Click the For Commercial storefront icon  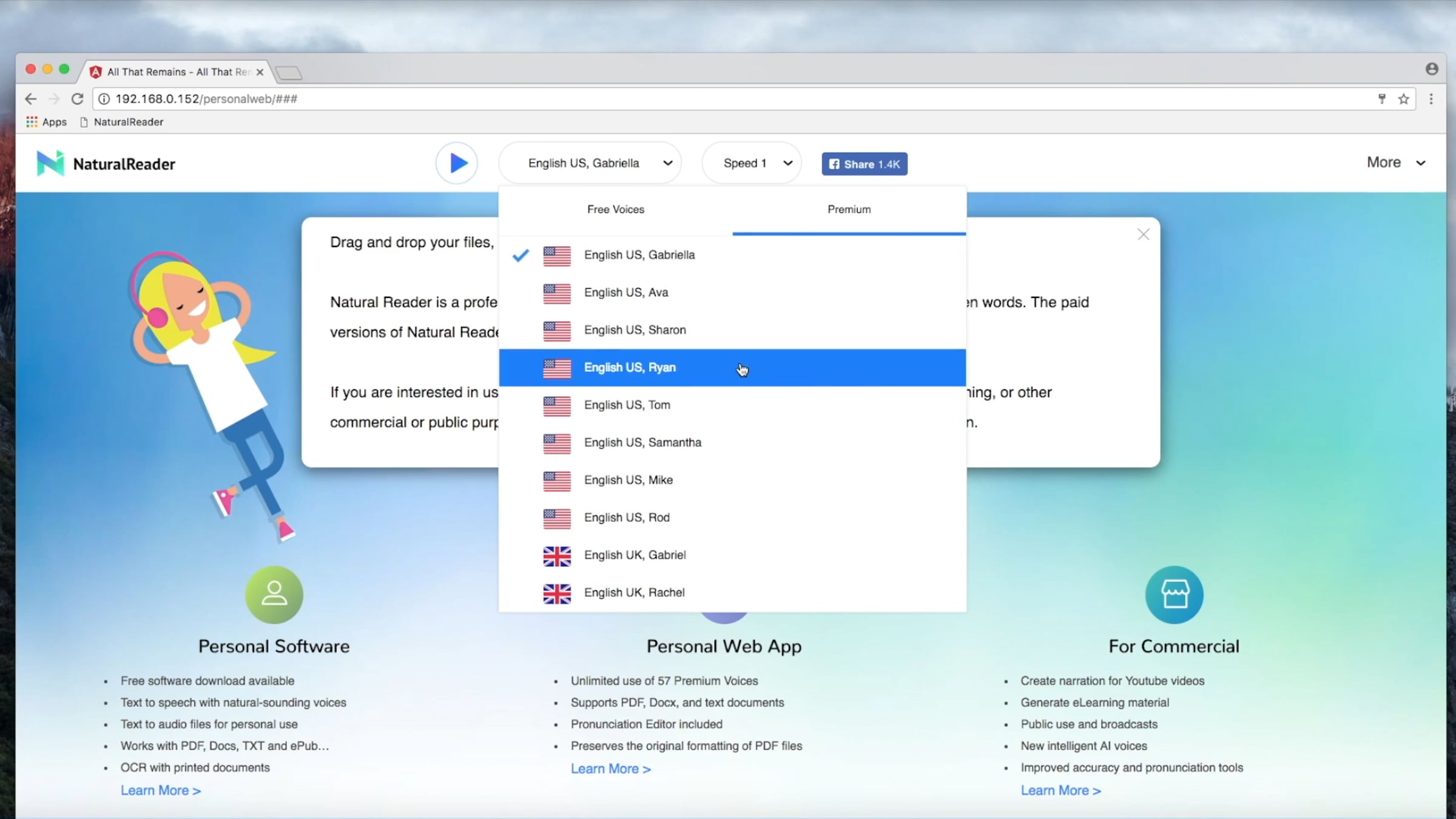[1175, 595]
